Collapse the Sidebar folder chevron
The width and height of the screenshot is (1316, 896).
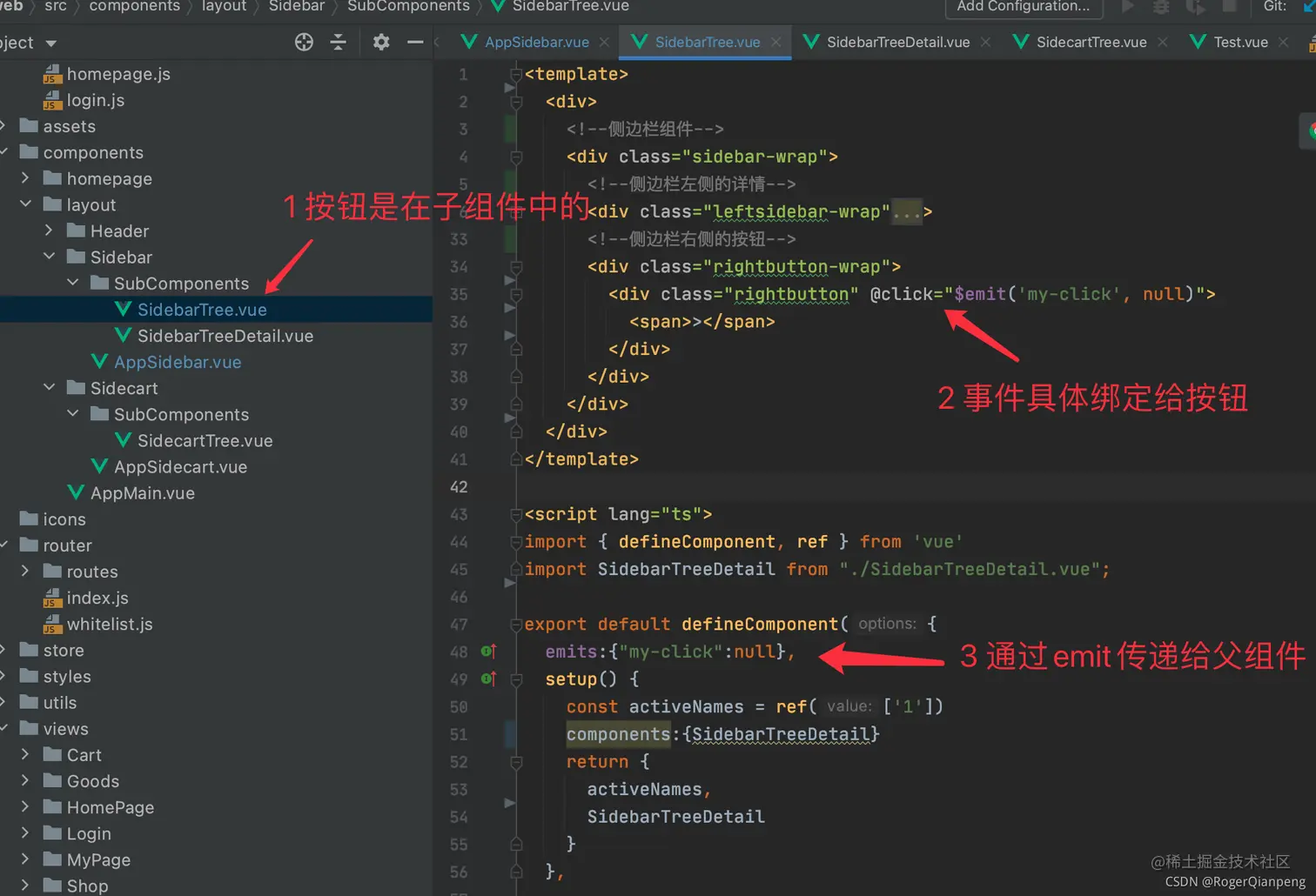click(49, 257)
